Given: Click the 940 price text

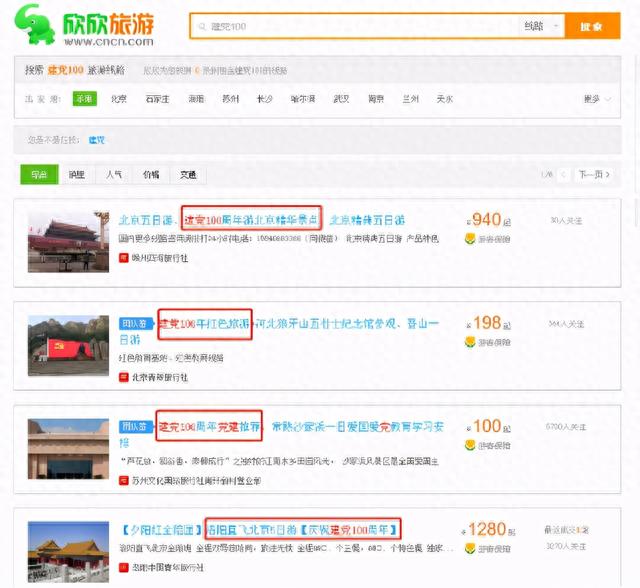Looking at the screenshot, I should pyautogui.click(x=489, y=220).
